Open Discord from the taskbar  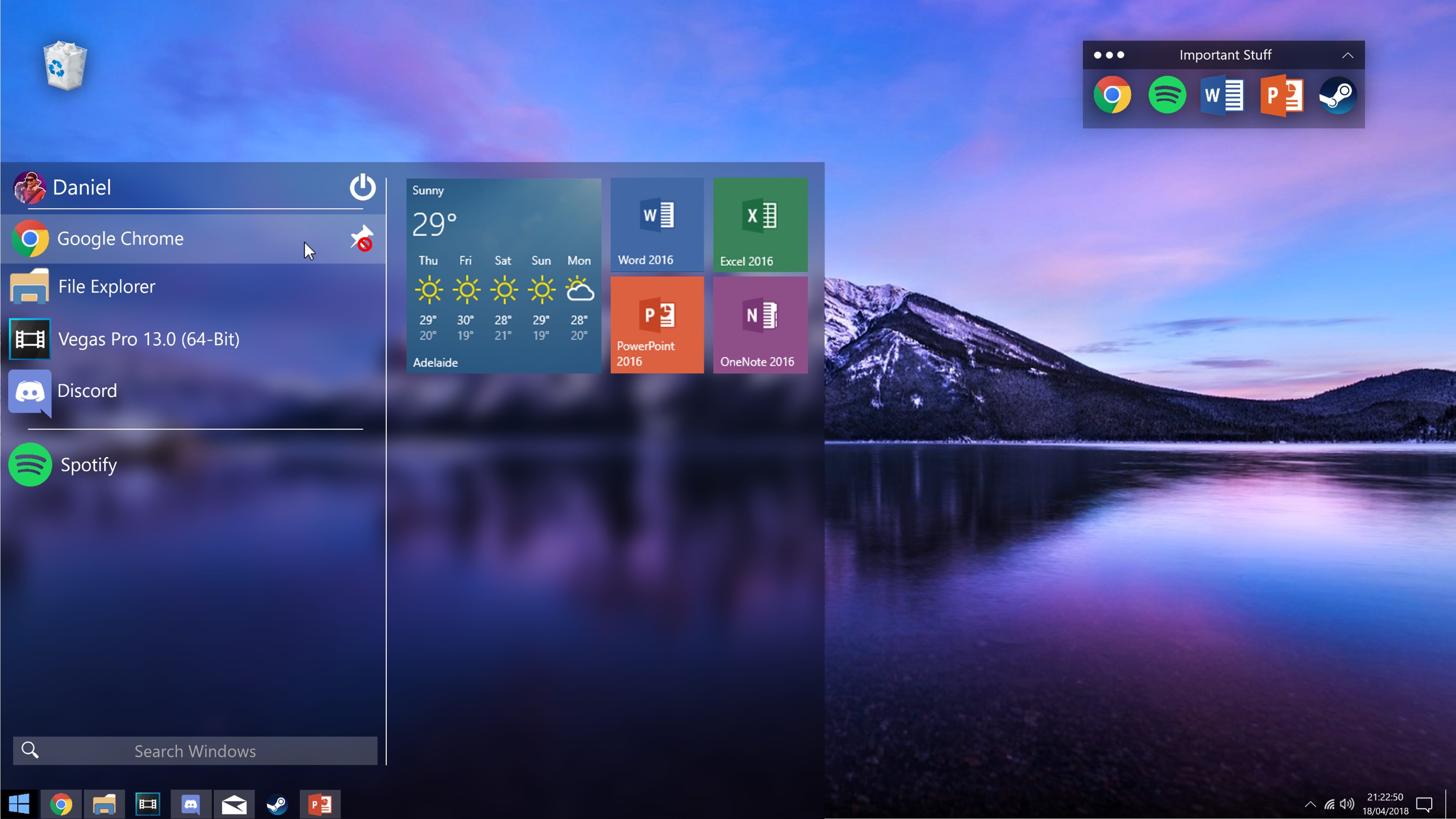click(191, 804)
